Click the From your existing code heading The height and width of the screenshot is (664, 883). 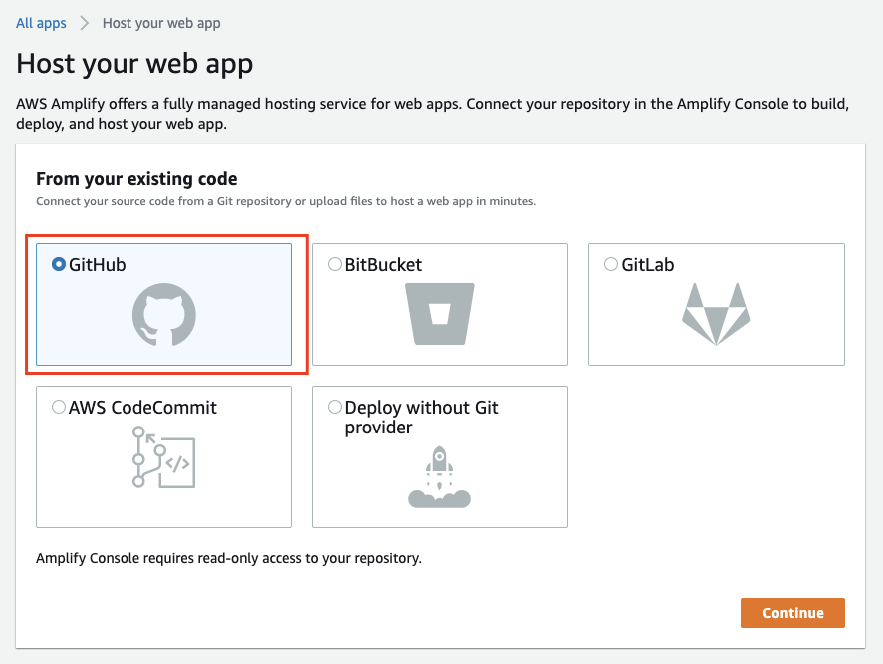[137, 179]
